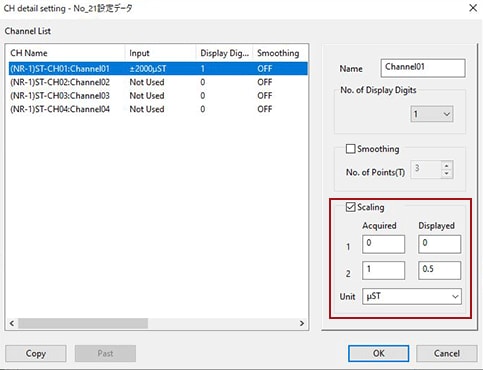
Task: Enable the Smoothing checkbox
Action: [350, 149]
